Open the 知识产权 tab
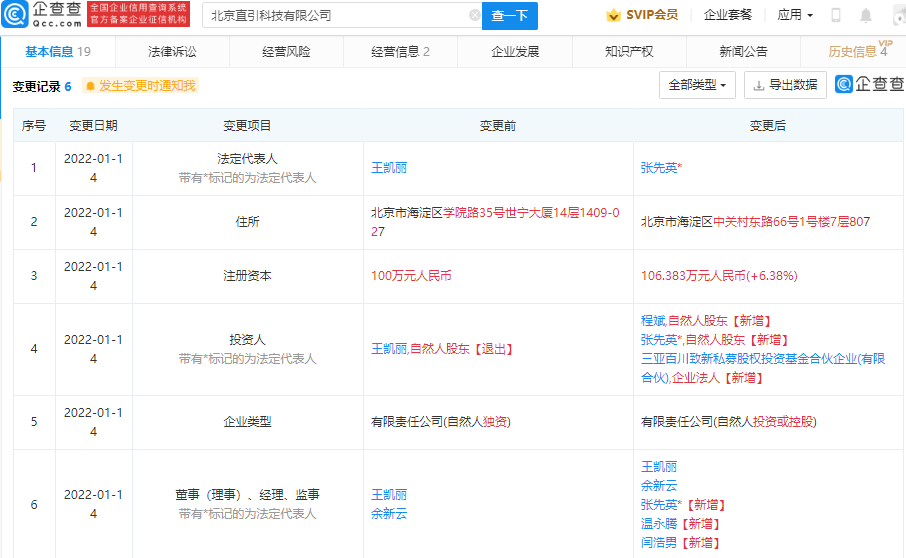This screenshot has width=906, height=558. [629, 52]
